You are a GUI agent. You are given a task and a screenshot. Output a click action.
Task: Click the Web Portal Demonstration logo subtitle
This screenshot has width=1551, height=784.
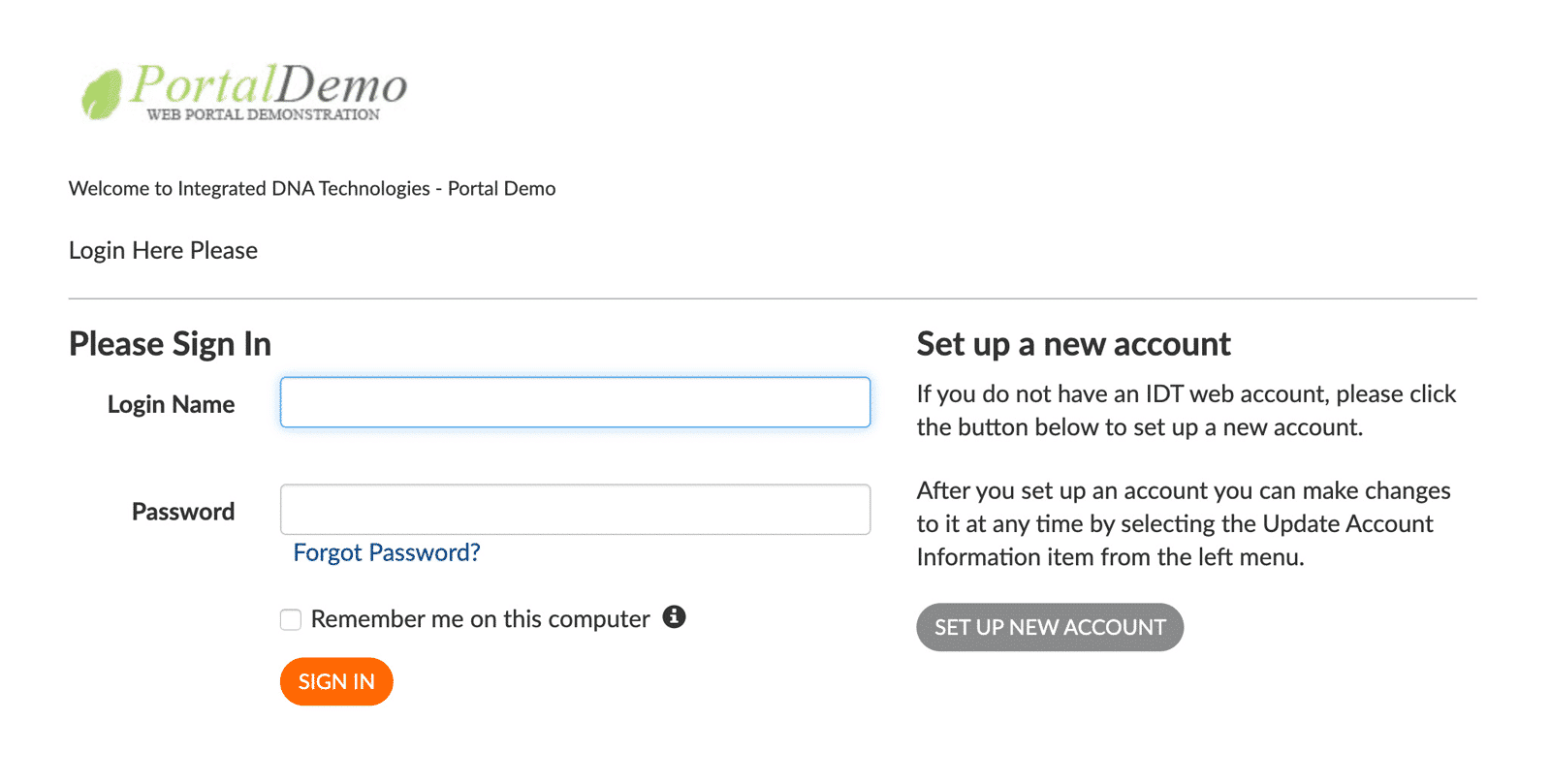click(263, 114)
